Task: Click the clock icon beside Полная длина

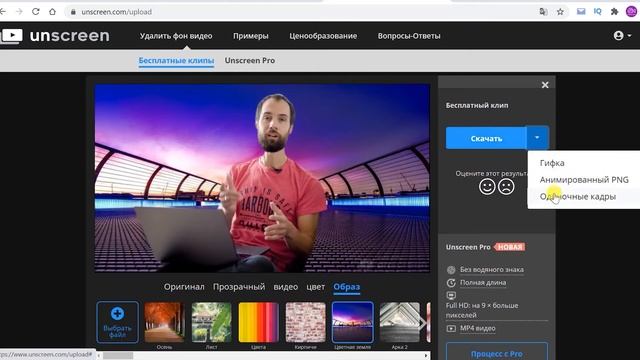Action: click(451, 283)
